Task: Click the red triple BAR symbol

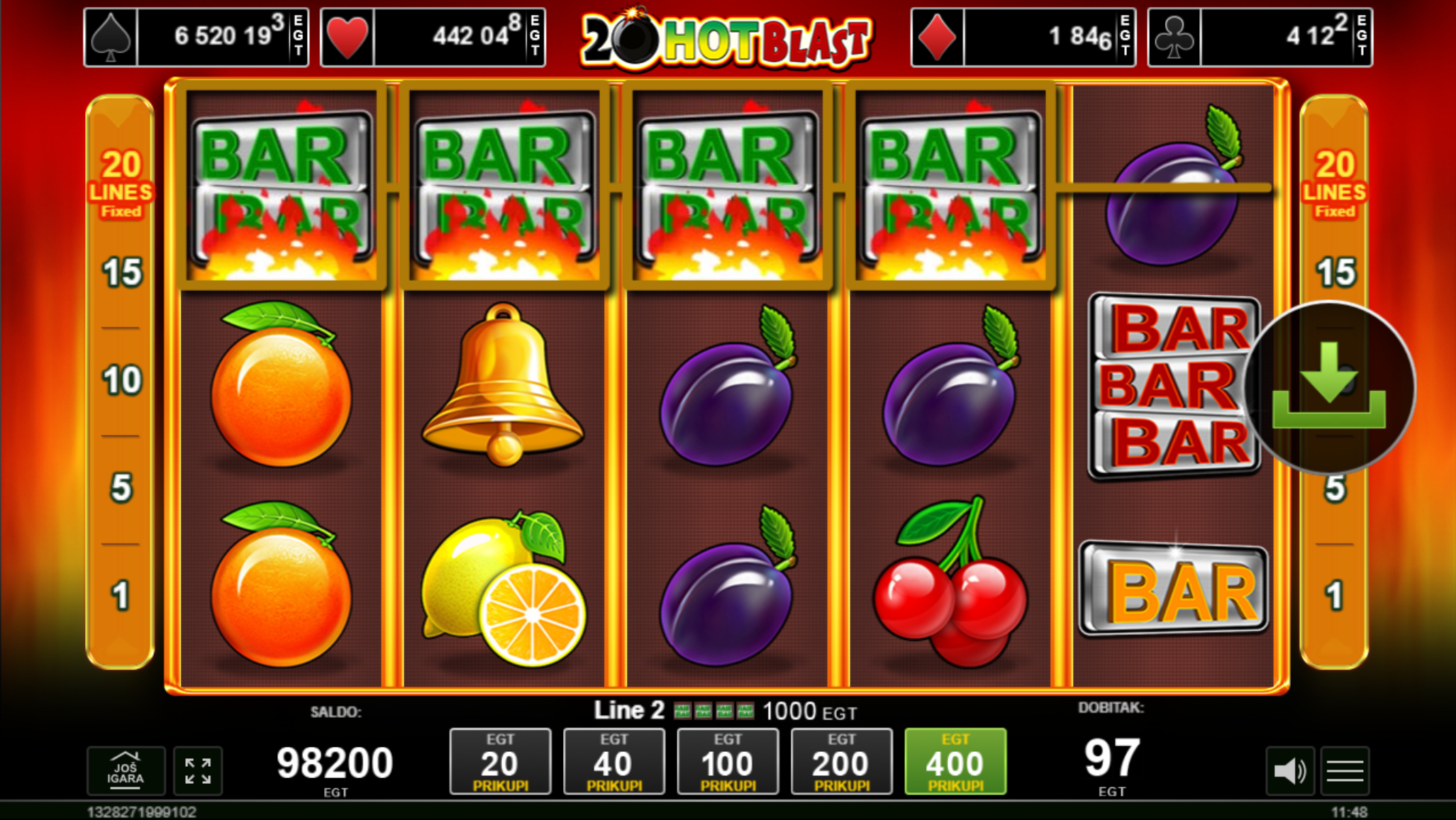Action: pos(1173,386)
